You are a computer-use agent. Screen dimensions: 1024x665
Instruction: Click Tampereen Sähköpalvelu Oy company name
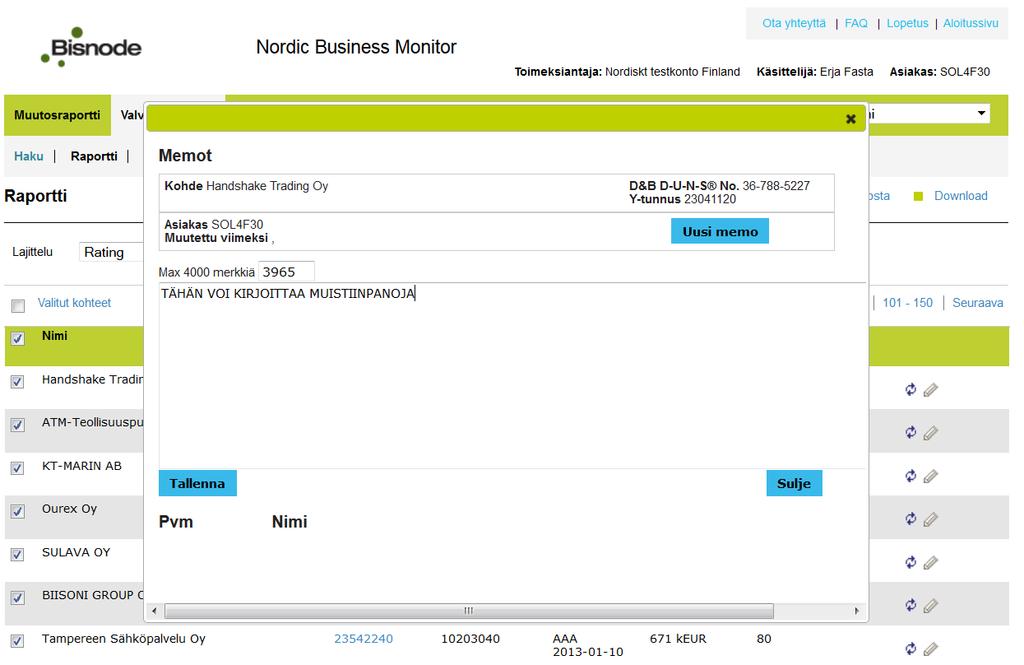click(x=123, y=639)
